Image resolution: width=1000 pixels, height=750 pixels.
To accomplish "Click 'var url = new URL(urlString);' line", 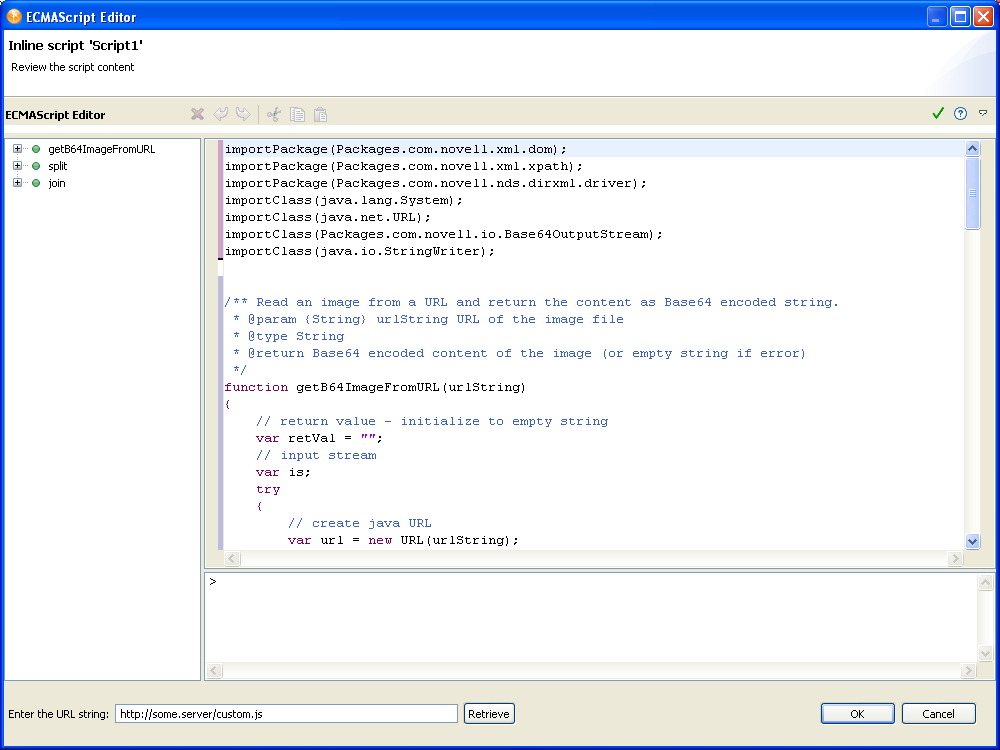I will [x=403, y=540].
